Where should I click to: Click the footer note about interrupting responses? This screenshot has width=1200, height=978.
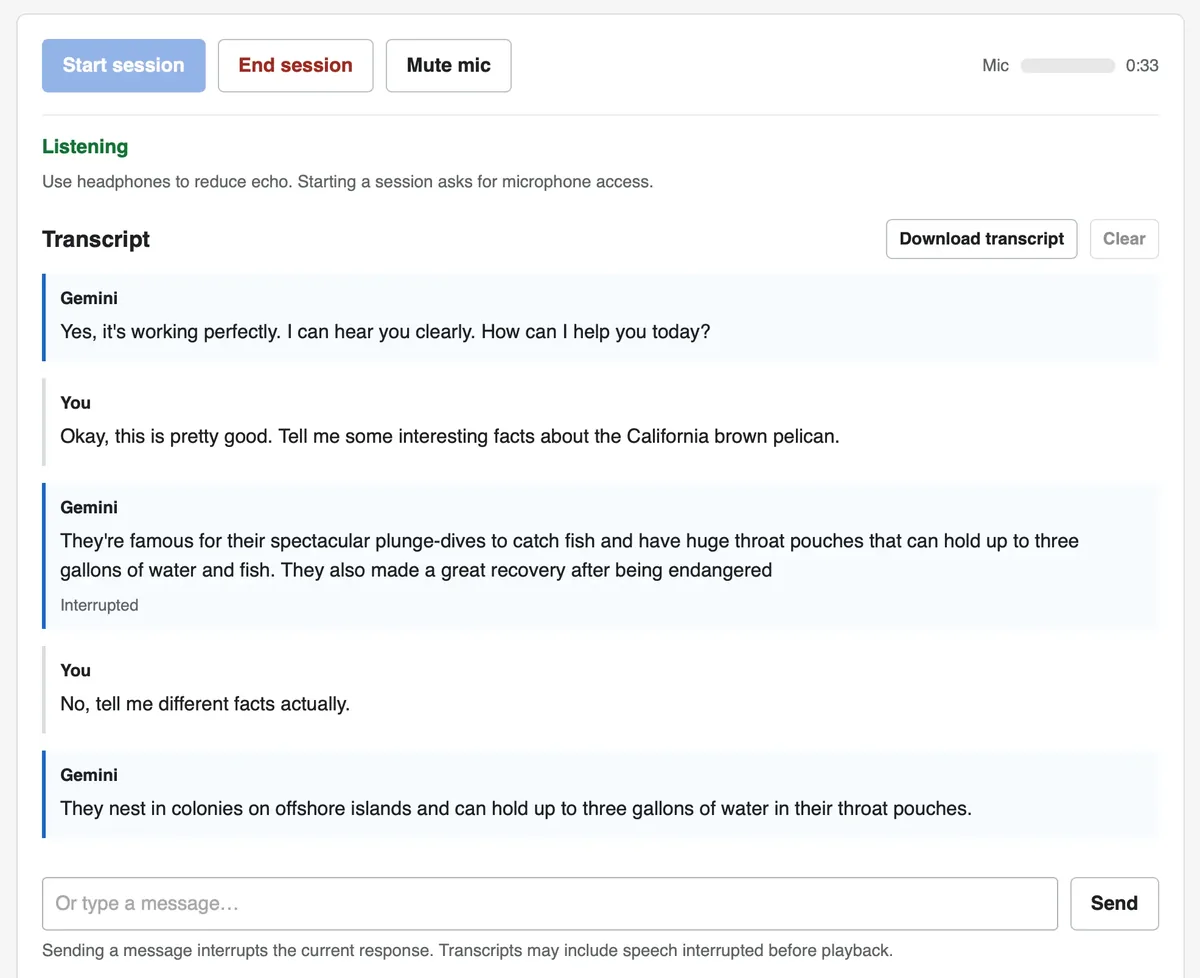point(467,950)
